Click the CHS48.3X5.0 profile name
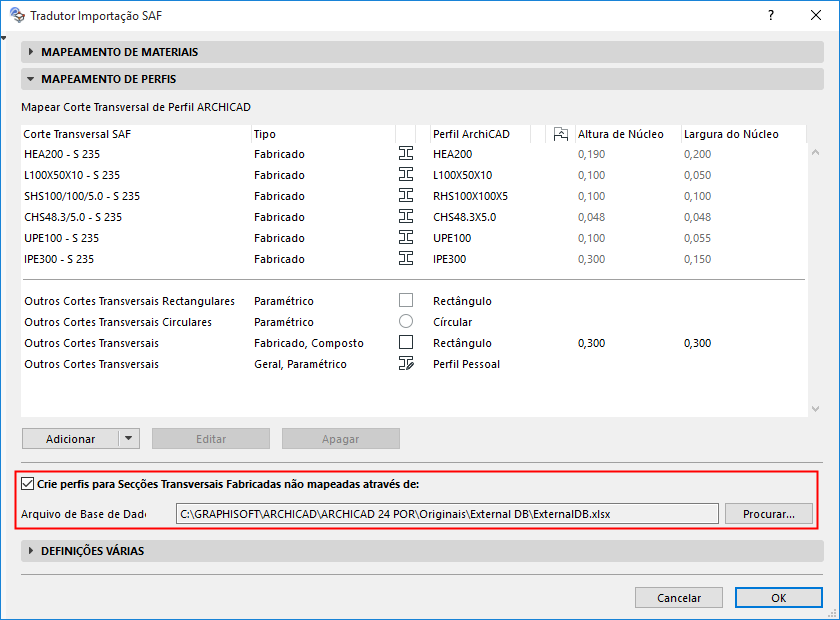 click(464, 216)
